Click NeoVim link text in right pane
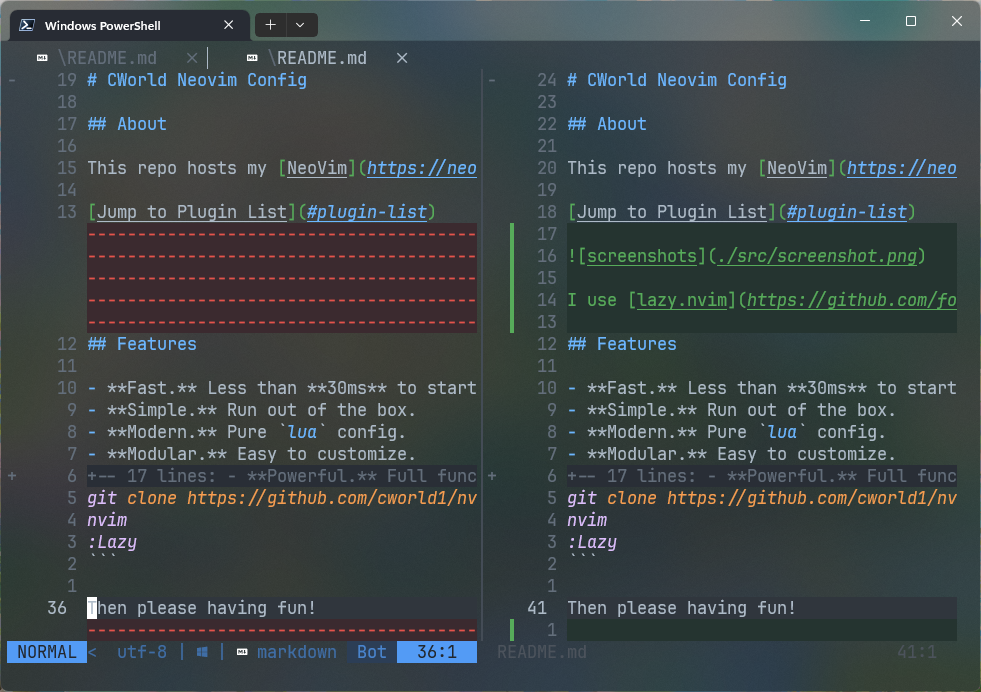The height and width of the screenshot is (692, 981). [797, 168]
